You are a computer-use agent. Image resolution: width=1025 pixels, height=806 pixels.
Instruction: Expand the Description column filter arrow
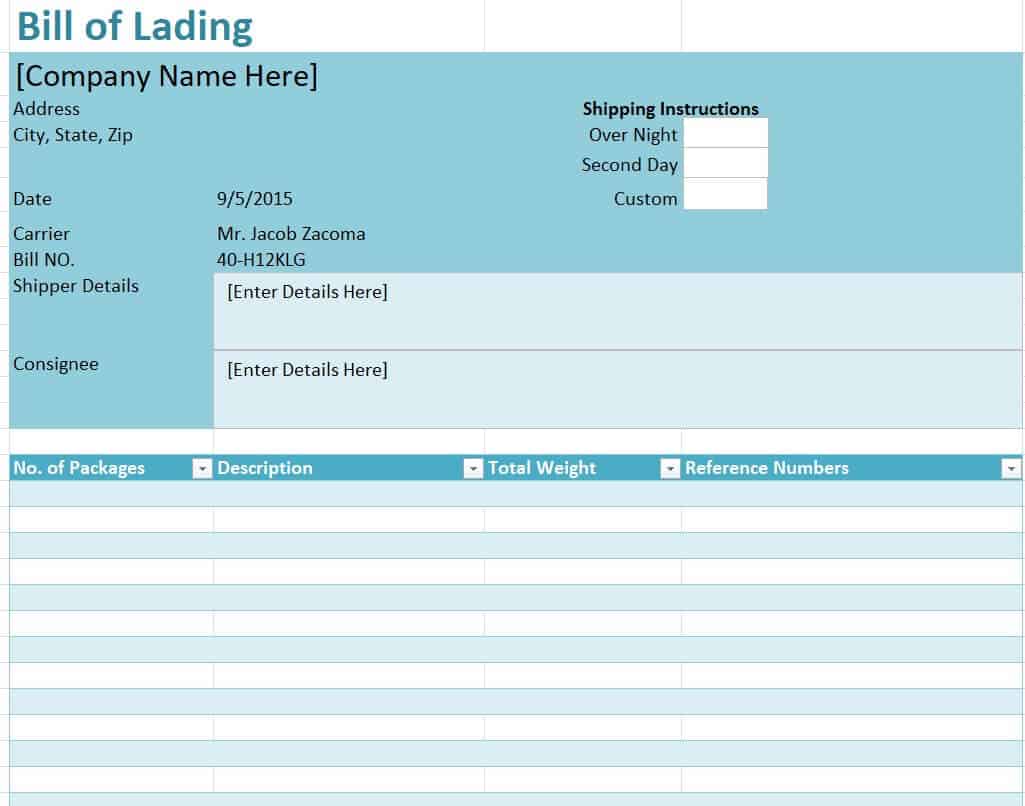click(x=473, y=469)
